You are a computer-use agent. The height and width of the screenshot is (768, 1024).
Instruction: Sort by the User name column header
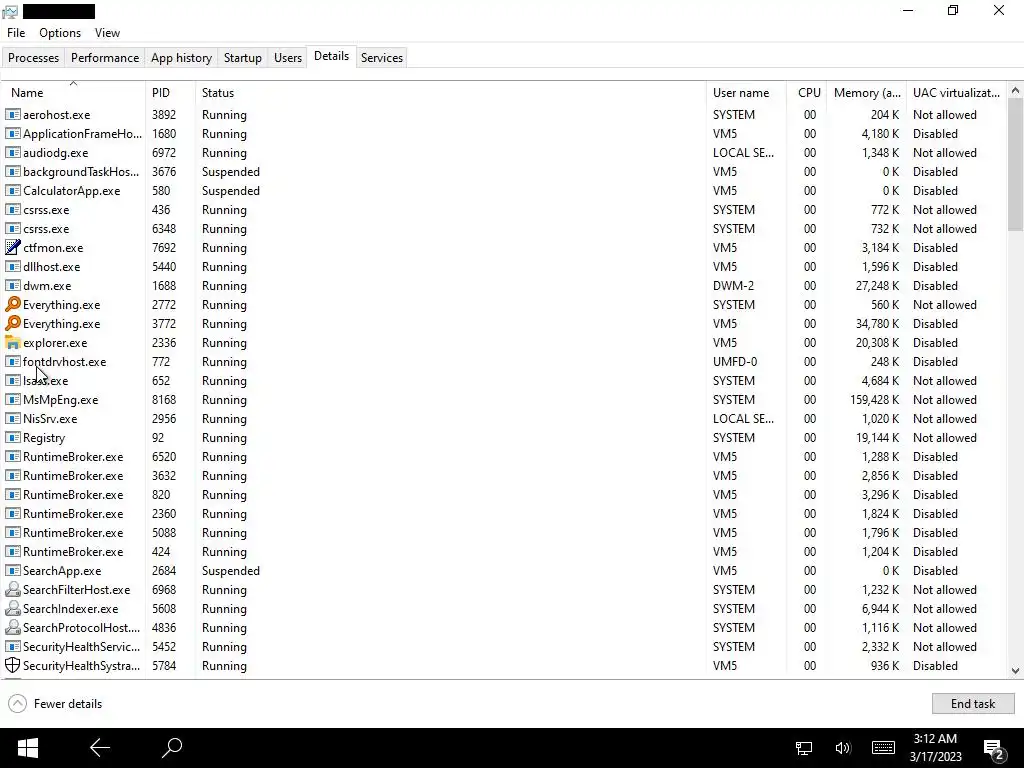746,93
